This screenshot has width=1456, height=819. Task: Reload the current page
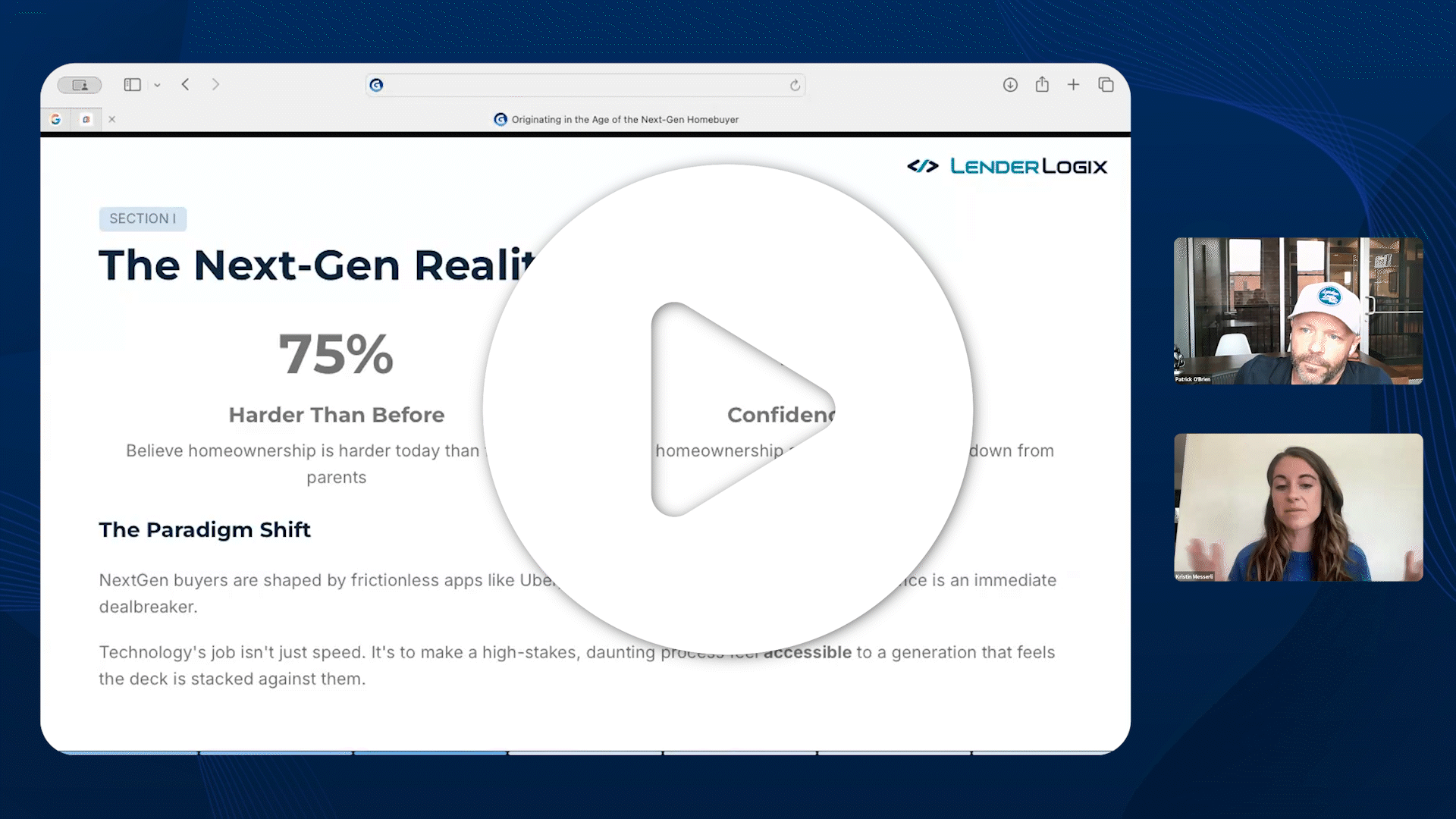795,85
